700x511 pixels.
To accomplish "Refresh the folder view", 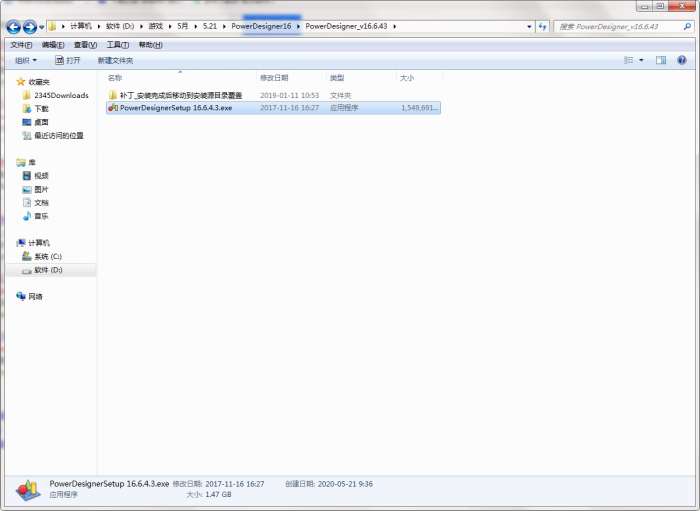I will pos(542,27).
